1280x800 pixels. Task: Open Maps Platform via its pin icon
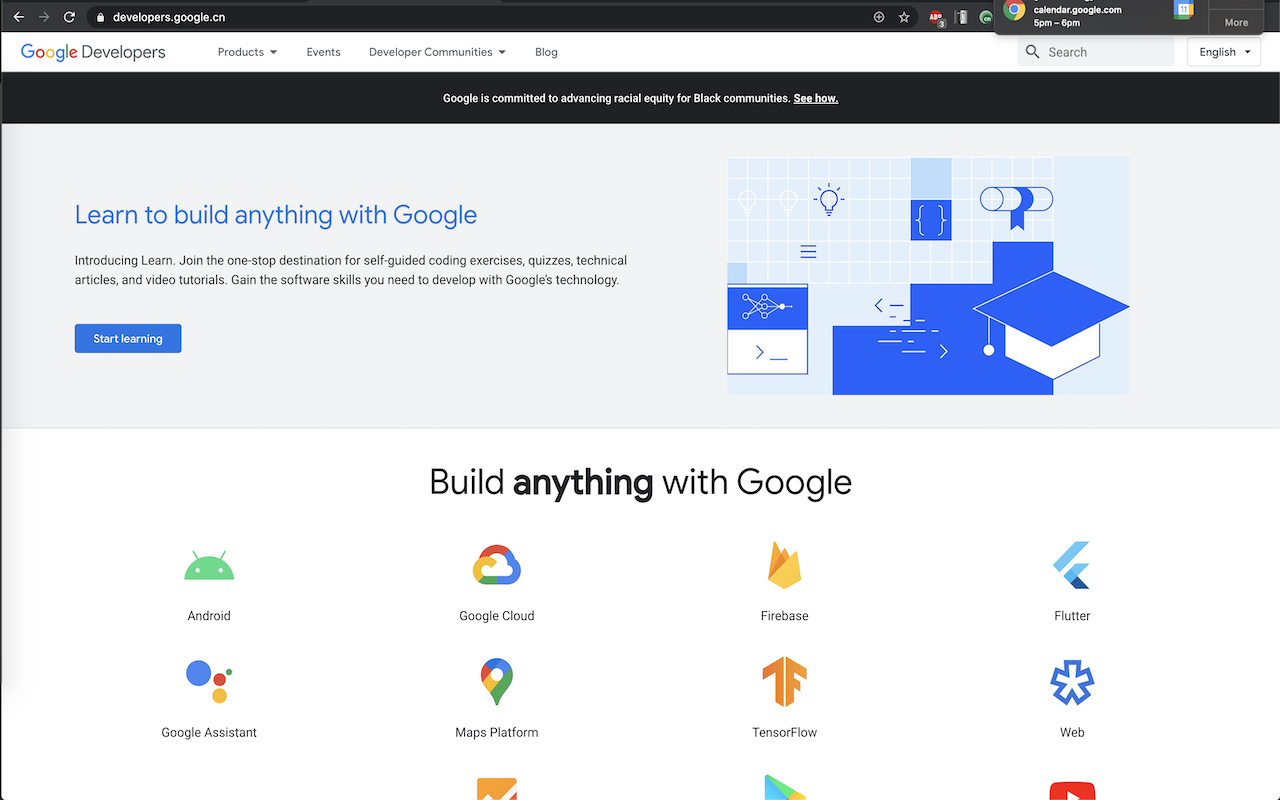(497, 681)
